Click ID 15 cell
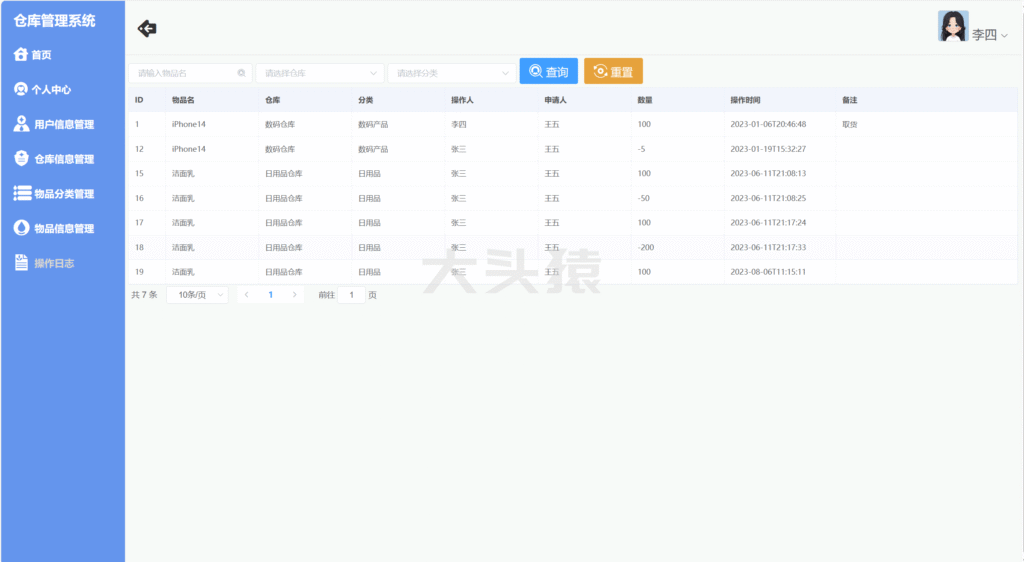This screenshot has width=1024, height=562. [139, 173]
